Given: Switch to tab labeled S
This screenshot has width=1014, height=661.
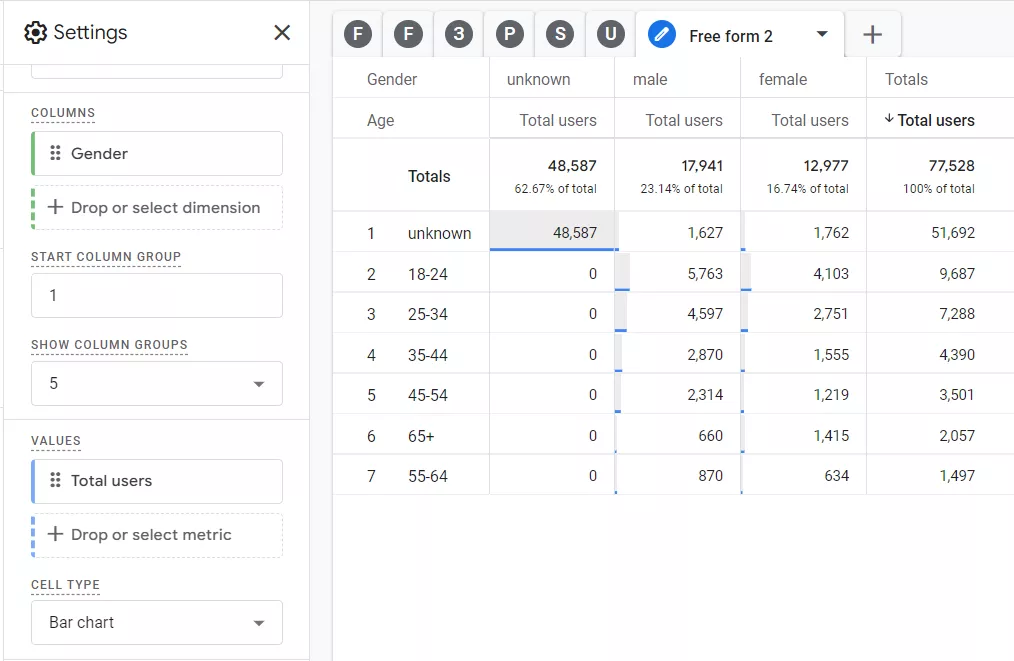Looking at the screenshot, I should pos(560,34).
